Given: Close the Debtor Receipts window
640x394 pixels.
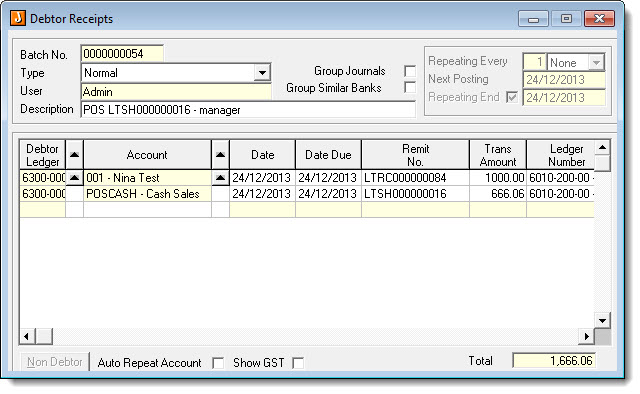Looking at the screenshot, I should (599, 19).
